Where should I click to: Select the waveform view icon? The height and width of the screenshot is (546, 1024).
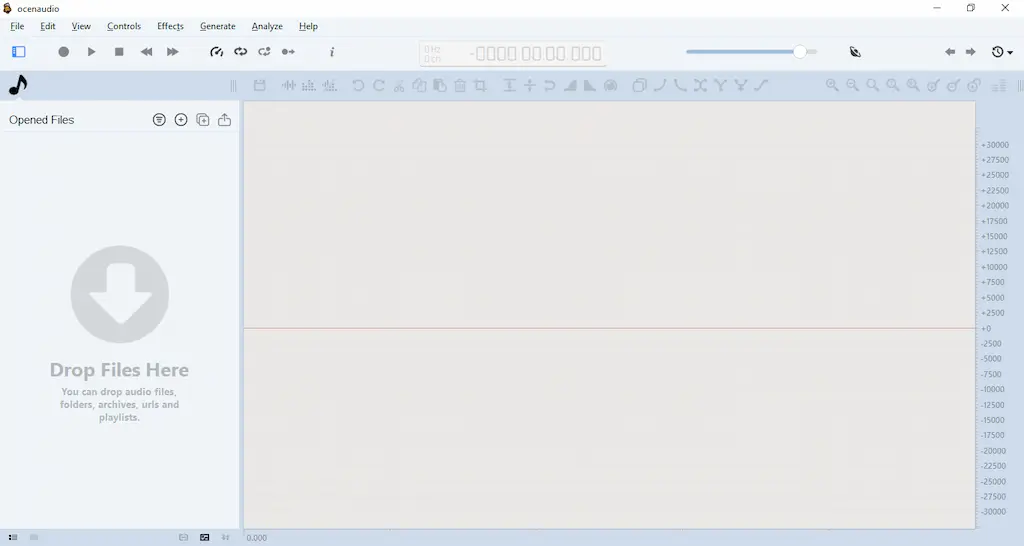pyautogui.click(x=289, y=85)
